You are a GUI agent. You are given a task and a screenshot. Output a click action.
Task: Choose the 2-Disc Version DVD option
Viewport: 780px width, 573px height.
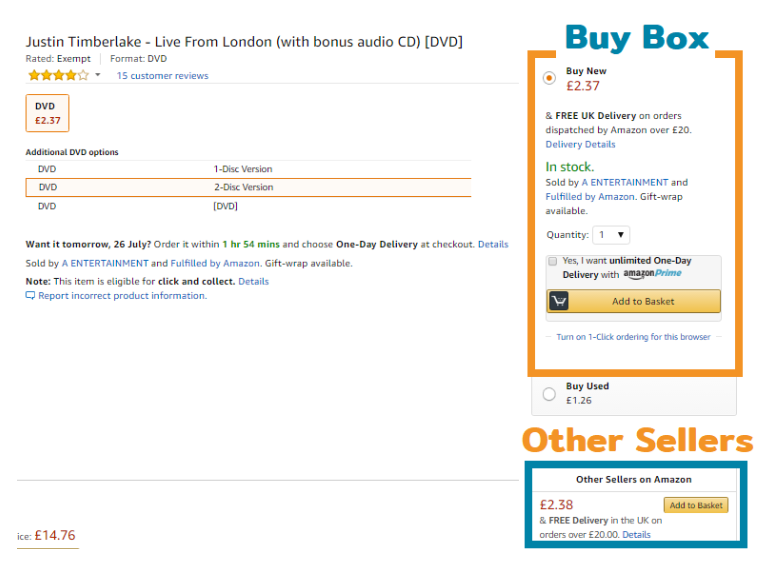[248, 188]
